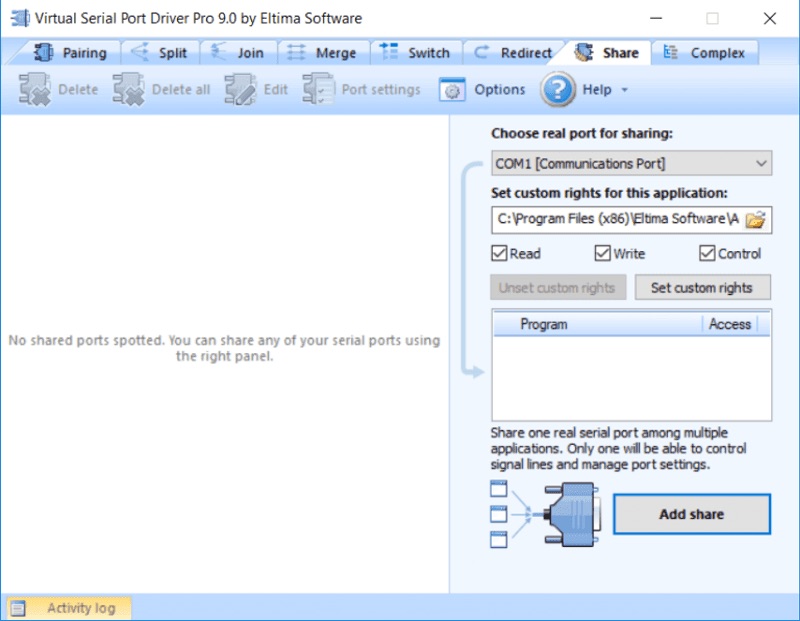Click the Options label in toolbar
The width and height of the screenshot is (800, 621).
(x=499, y=89)
